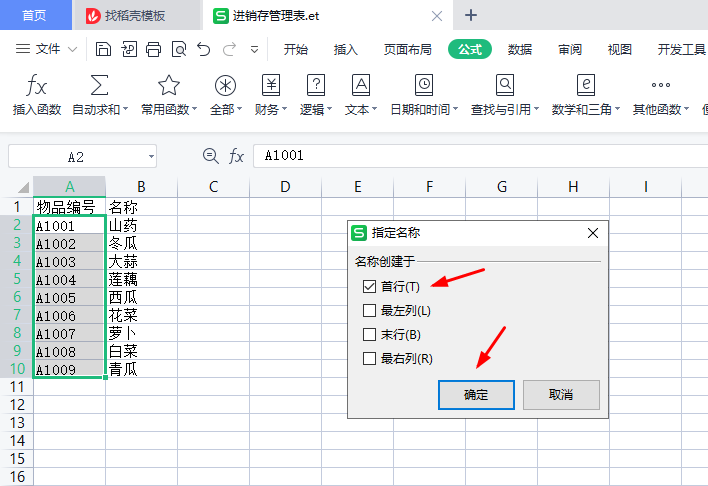
Task: Select row 12 header
Action: [x=17, y=405]
